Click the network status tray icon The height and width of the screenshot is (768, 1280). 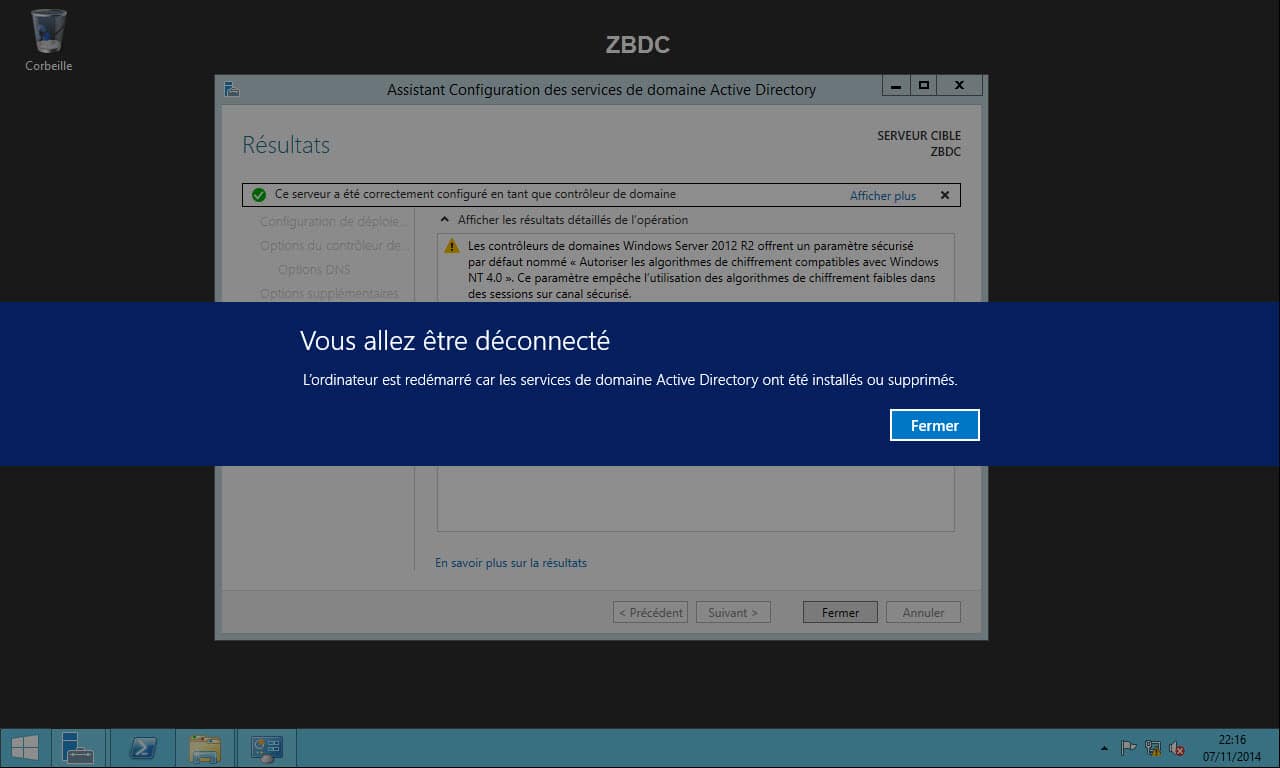1153,748
